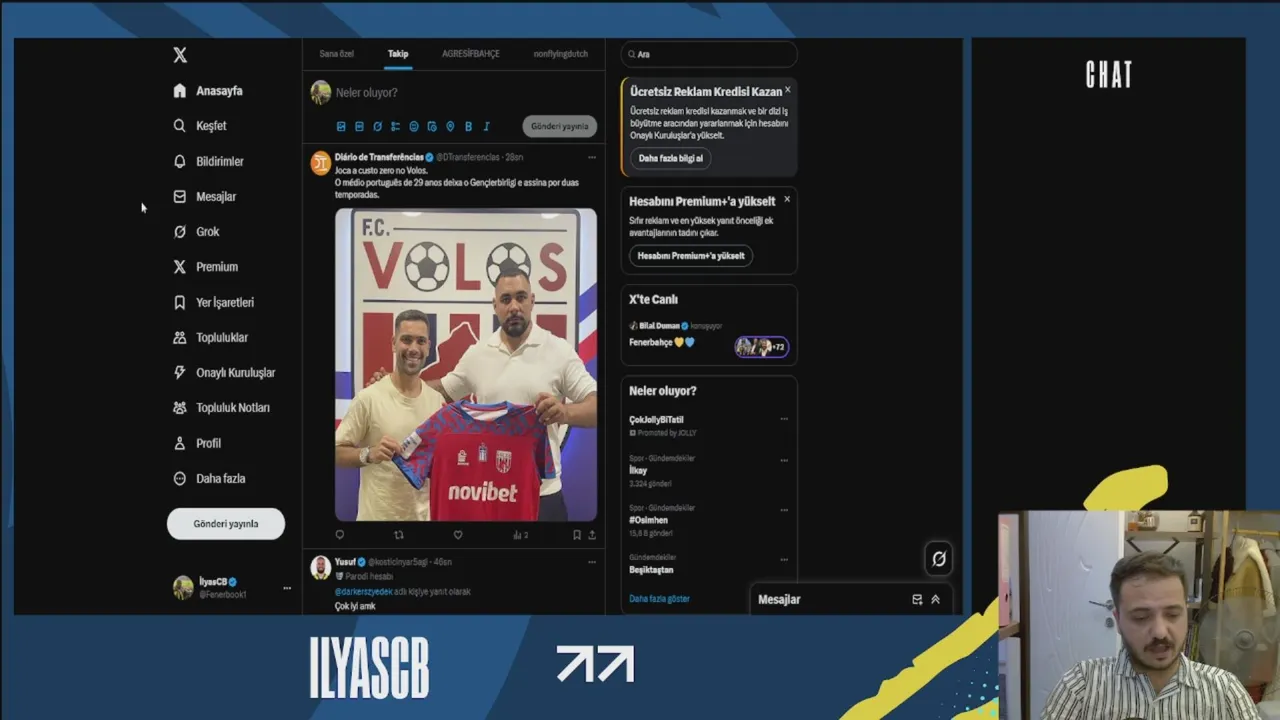The height and width of the screenshot is (720, 1280).
Task: Open Diário de Transferências profile avatar
Action: 320,164
